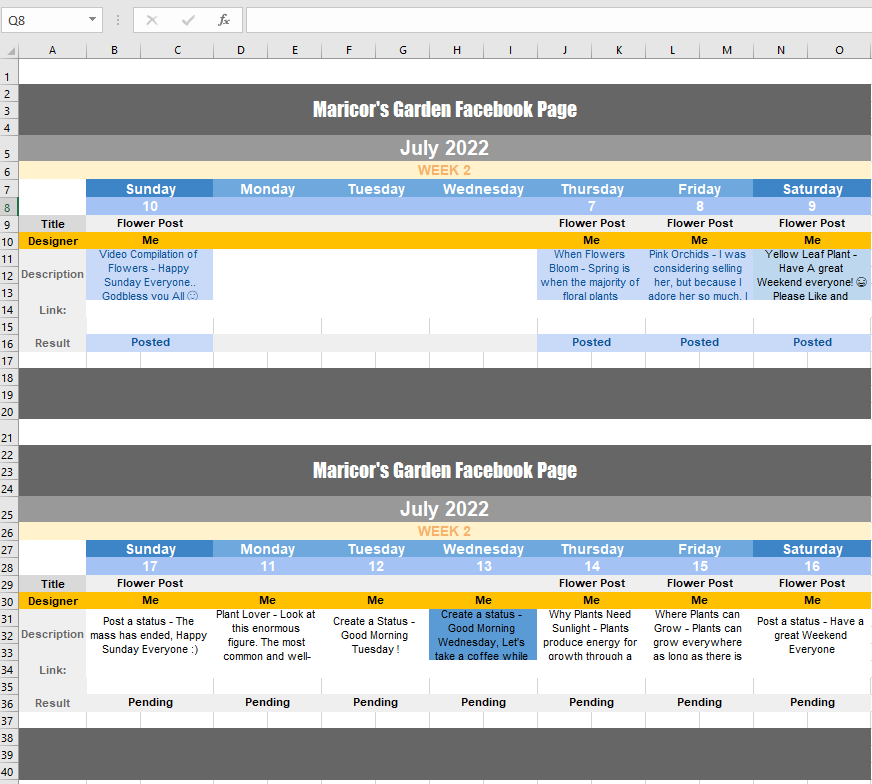872x784 pixels.
Task: Select column B header
Action: (x=114, y=51)
